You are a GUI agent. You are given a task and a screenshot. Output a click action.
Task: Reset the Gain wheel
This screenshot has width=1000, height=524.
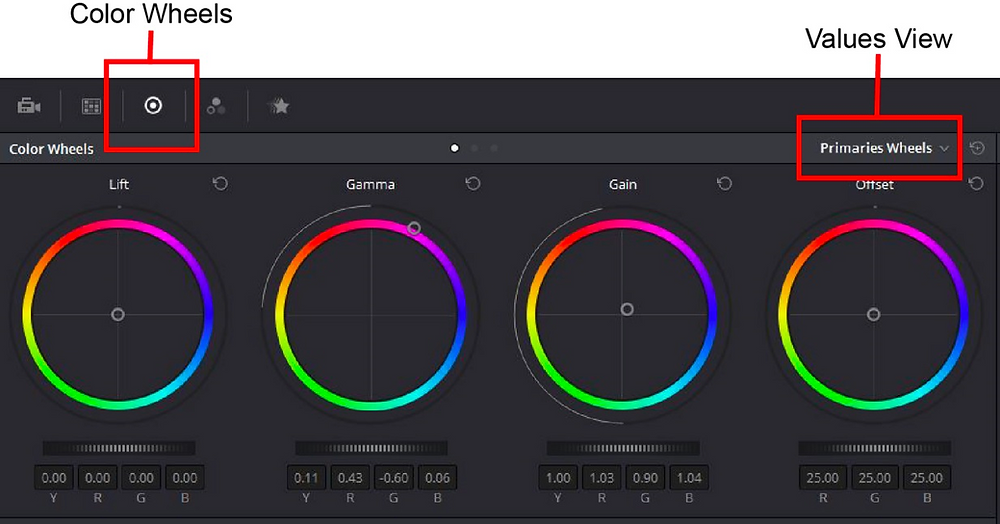point(724,184)
